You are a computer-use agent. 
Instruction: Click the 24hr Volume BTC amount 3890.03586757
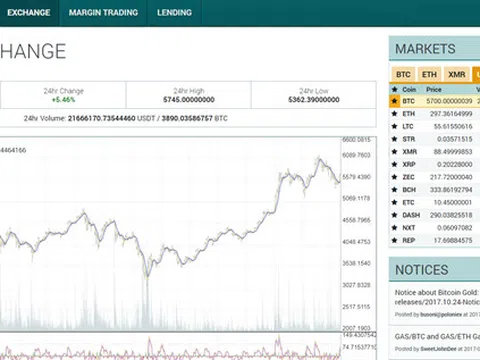(x=187, y=118)
